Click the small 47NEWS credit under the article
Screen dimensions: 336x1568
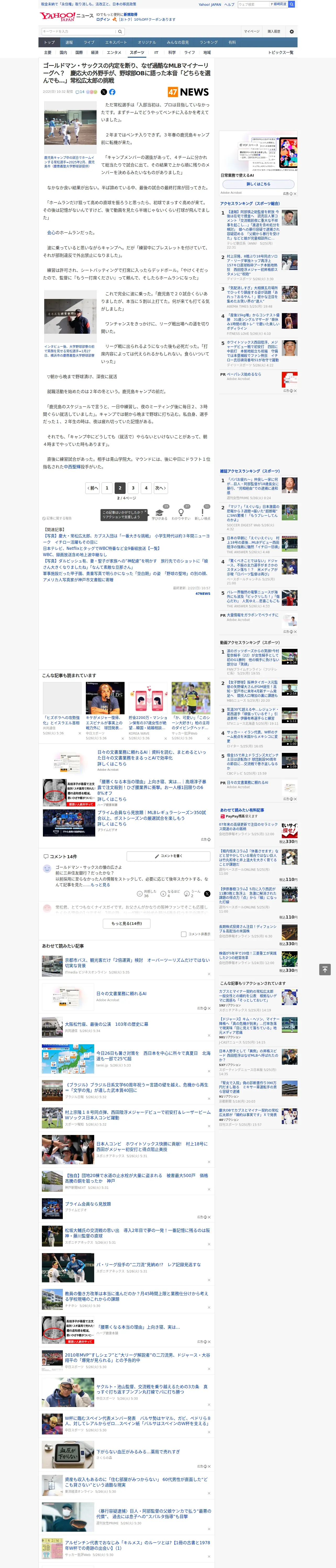pos(203,593)
